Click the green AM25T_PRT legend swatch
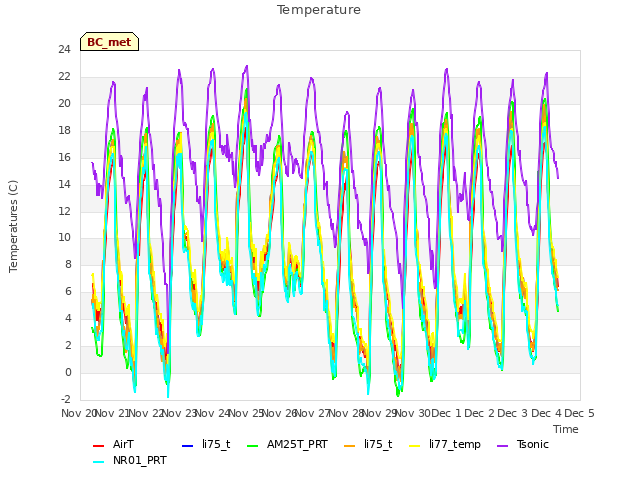This screenshot has height=480, width=640. tap(253, 445)
